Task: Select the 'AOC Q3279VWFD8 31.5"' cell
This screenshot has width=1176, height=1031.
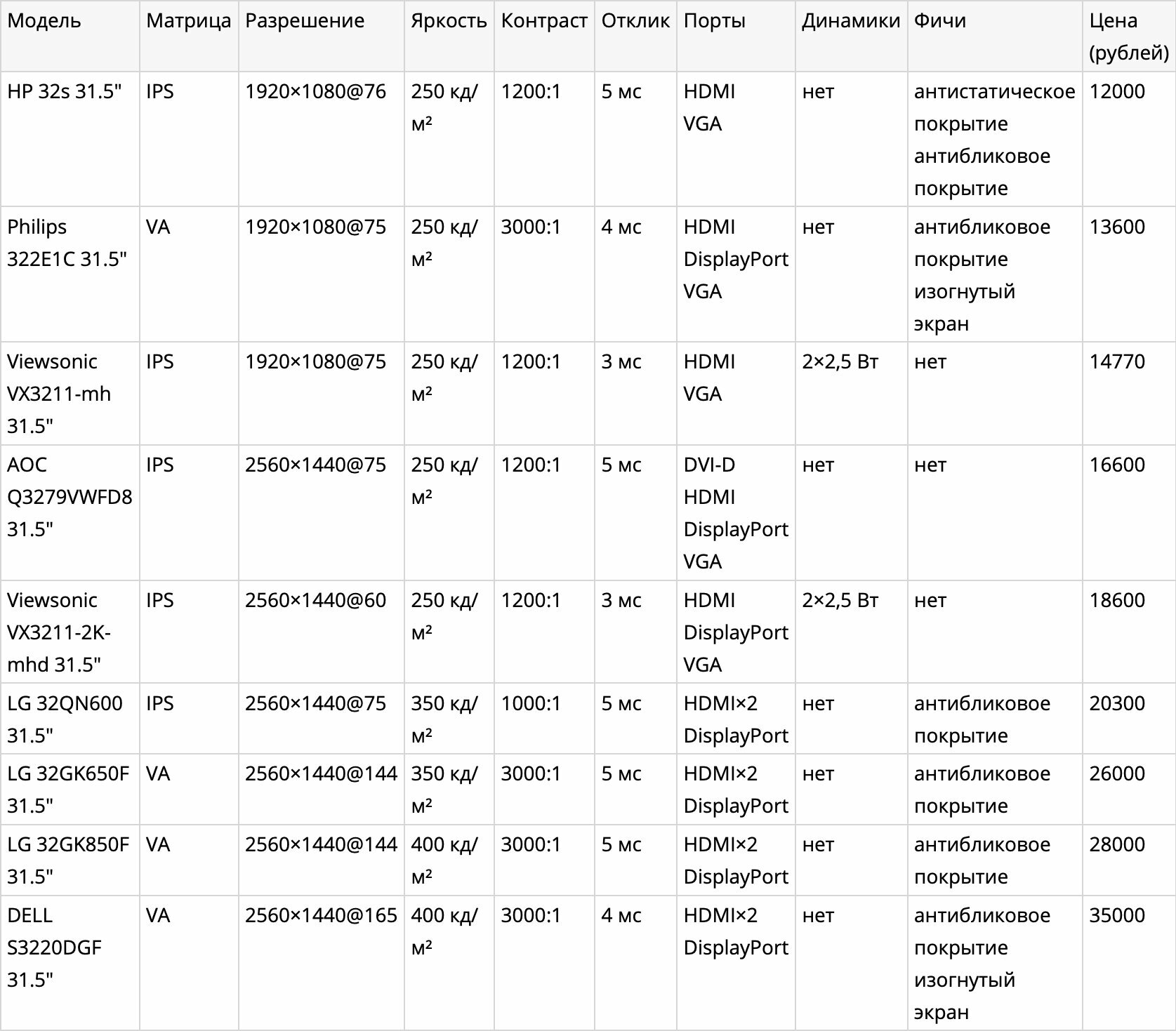Action: (x=70, y=512)
